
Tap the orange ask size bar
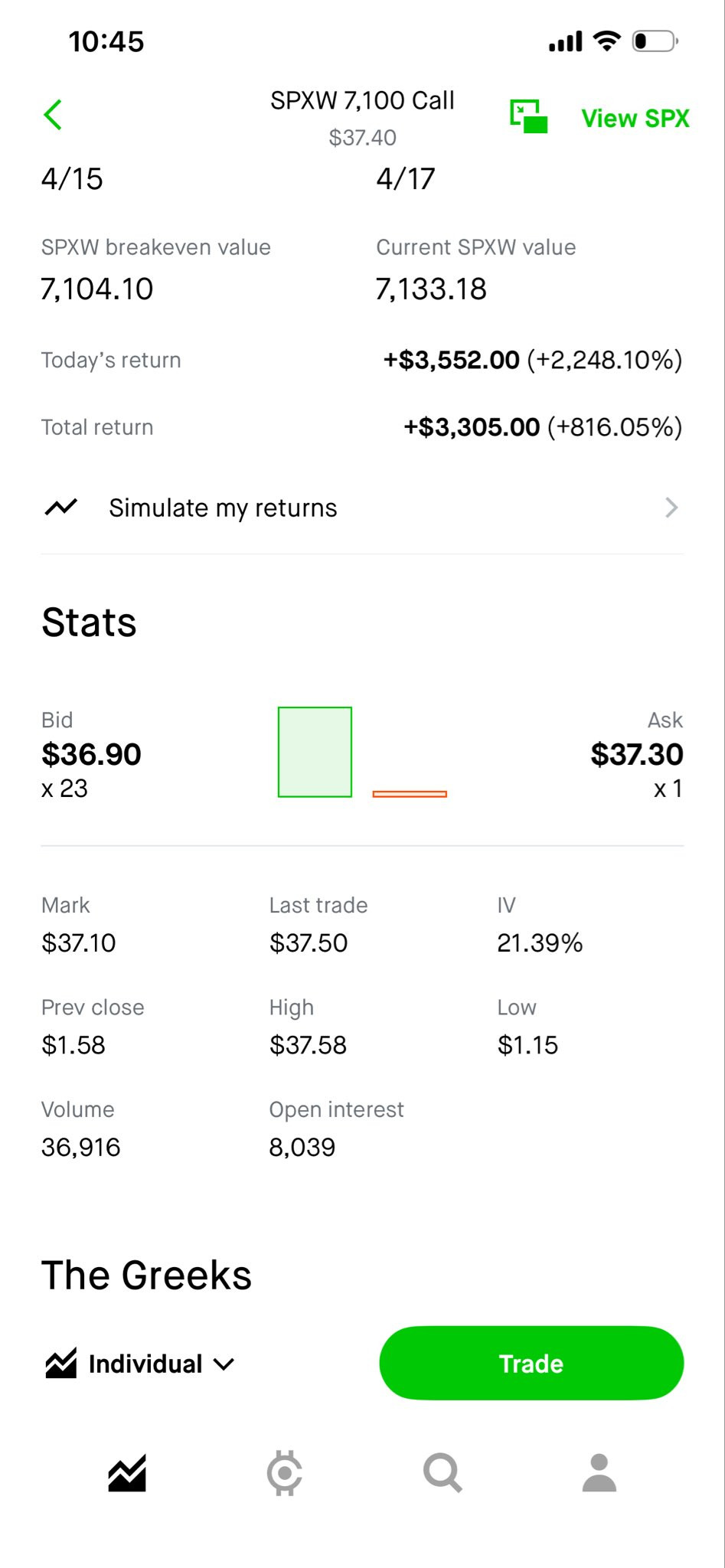pyautogui.click(x=410, y=794)
